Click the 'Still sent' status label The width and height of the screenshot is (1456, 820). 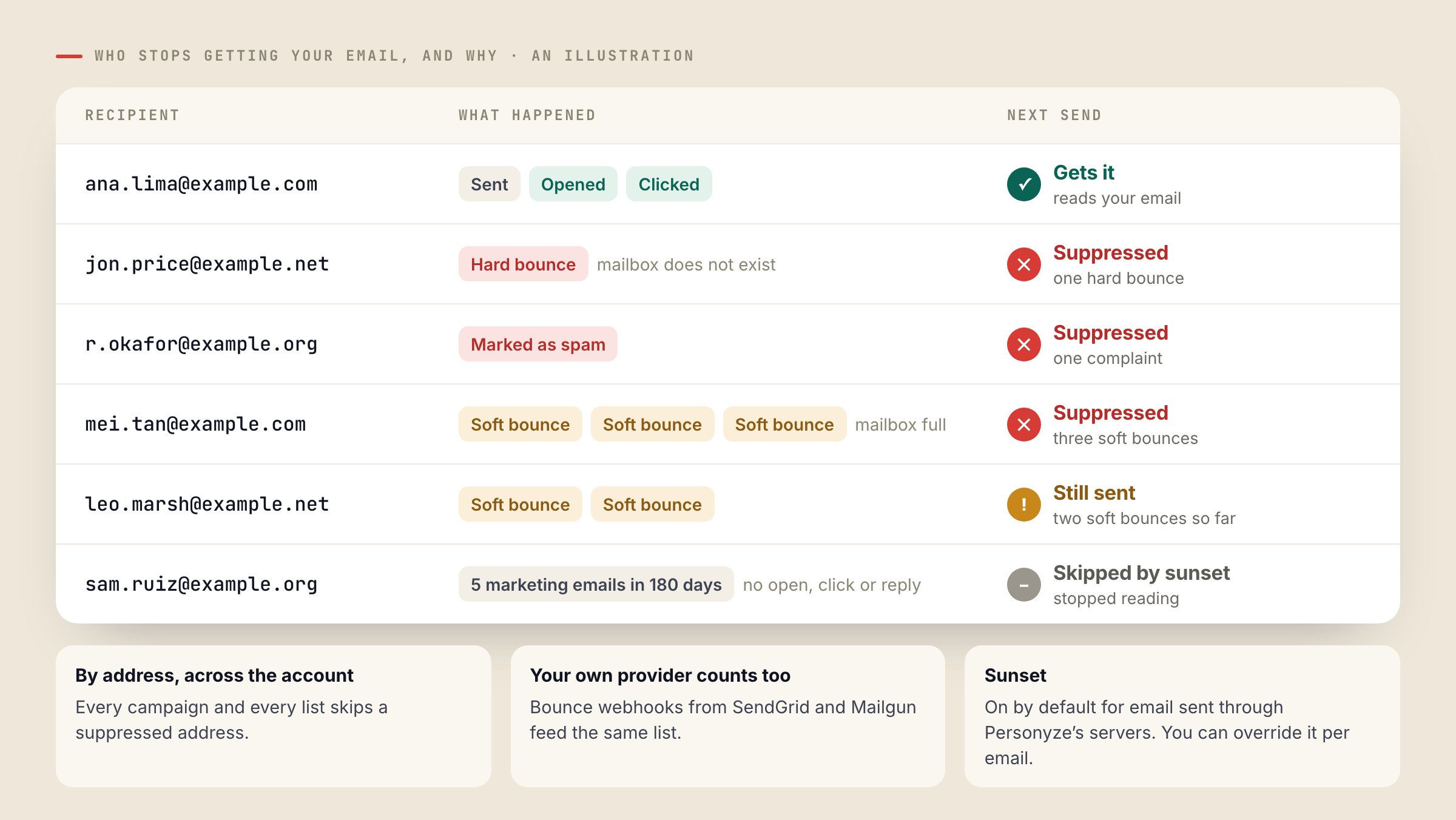coord(1094,493)
